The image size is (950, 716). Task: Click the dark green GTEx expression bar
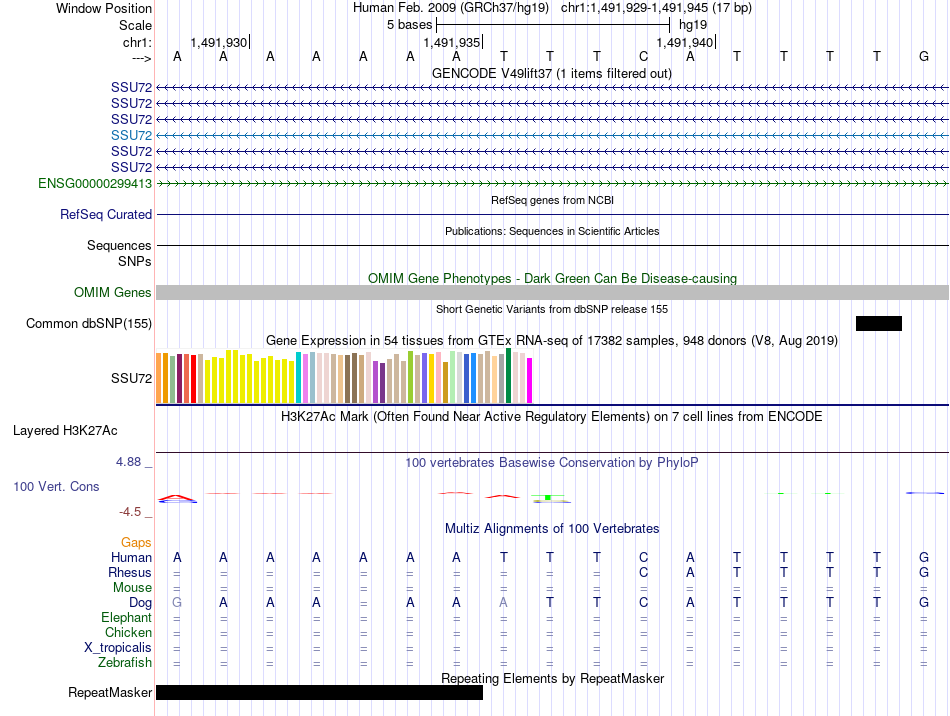click(x=509, y=376)
